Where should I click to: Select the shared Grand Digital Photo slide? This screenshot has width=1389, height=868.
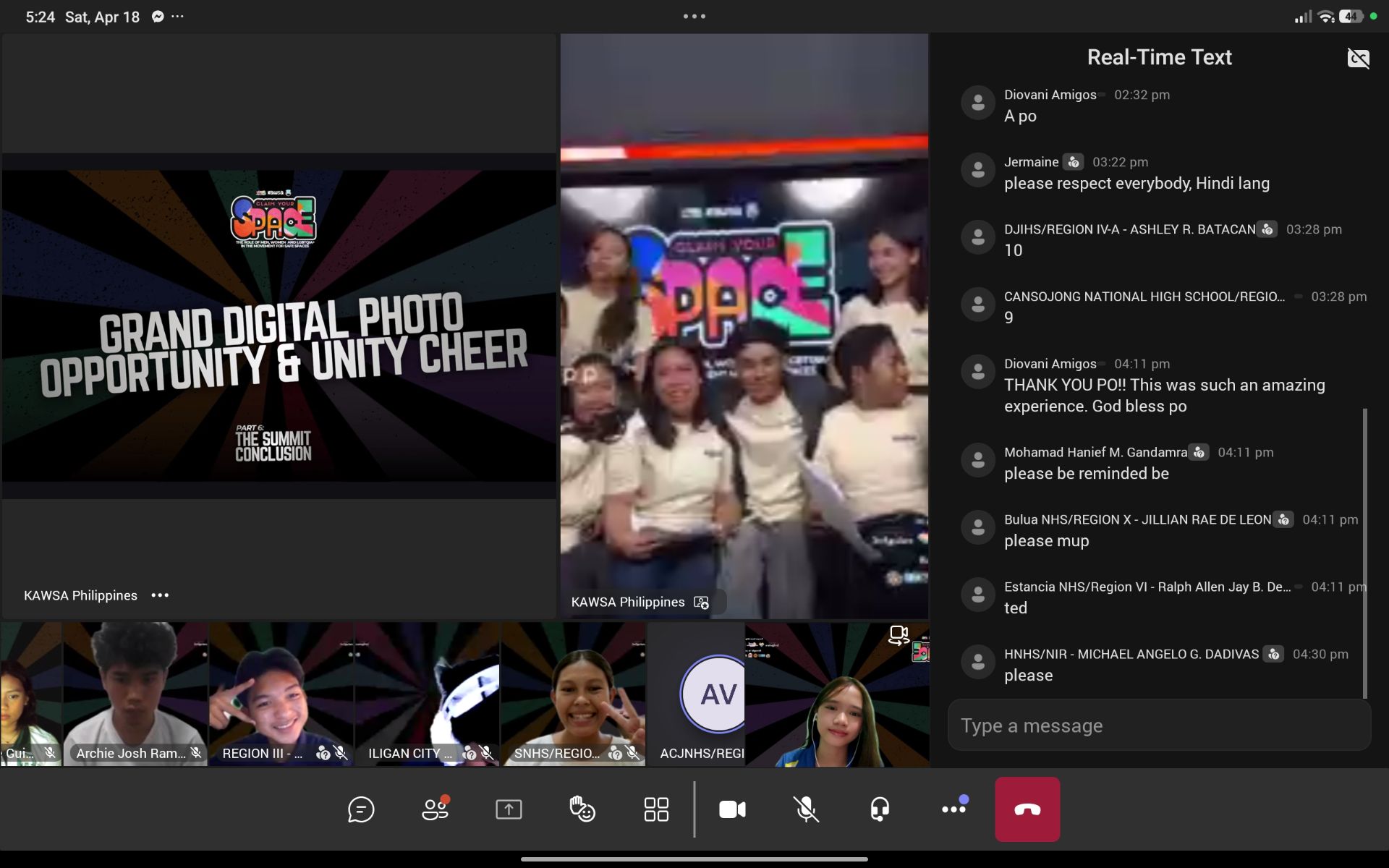(x=279, y=325)
